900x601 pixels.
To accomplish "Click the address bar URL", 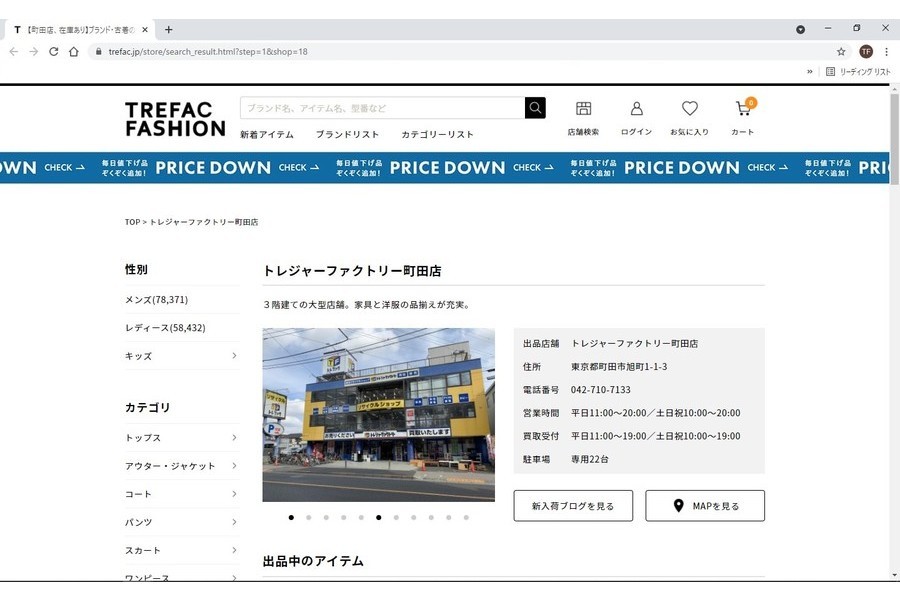I will [x=208, y=52].
